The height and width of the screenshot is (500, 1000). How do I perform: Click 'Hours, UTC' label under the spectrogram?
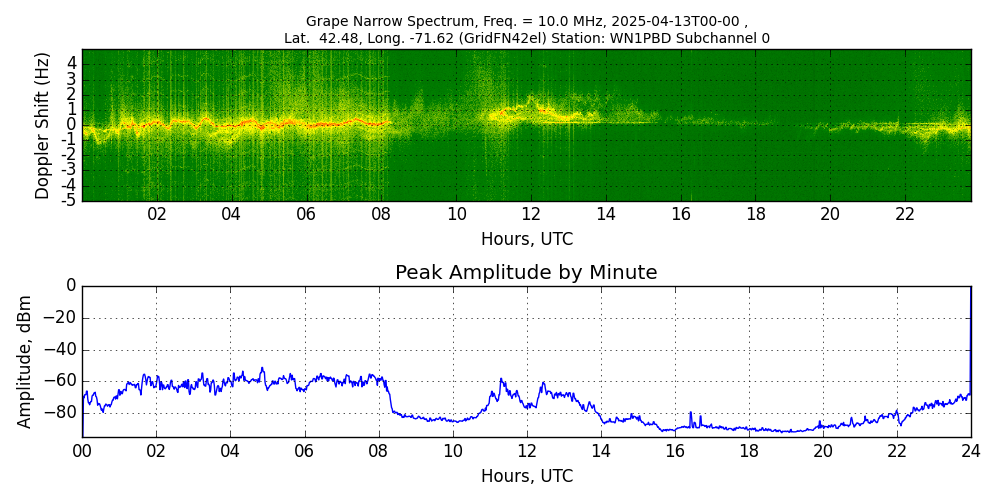[x=526, y=239]
